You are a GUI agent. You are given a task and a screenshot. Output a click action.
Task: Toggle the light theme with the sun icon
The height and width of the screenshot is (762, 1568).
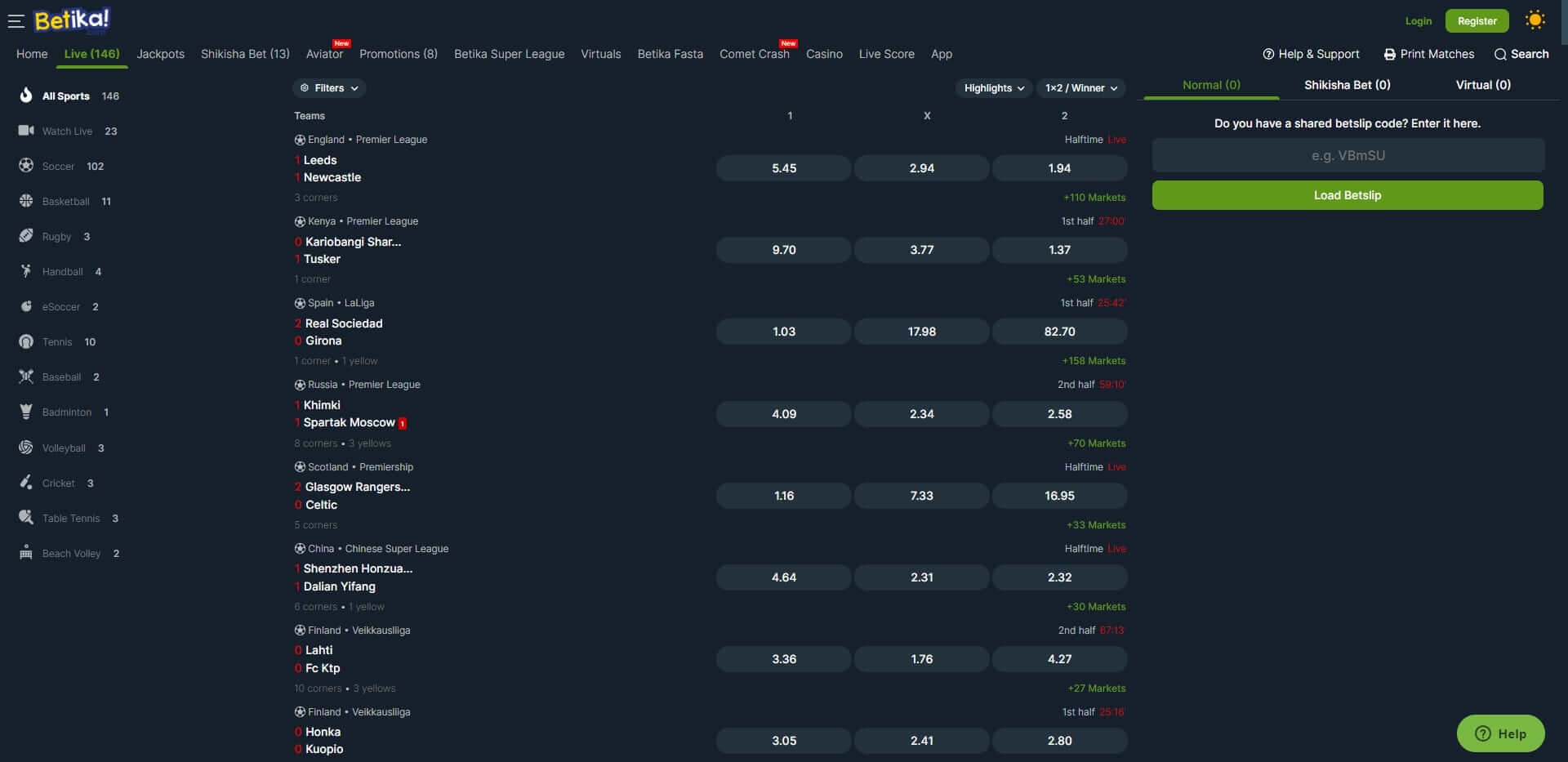coord(1535,20)
